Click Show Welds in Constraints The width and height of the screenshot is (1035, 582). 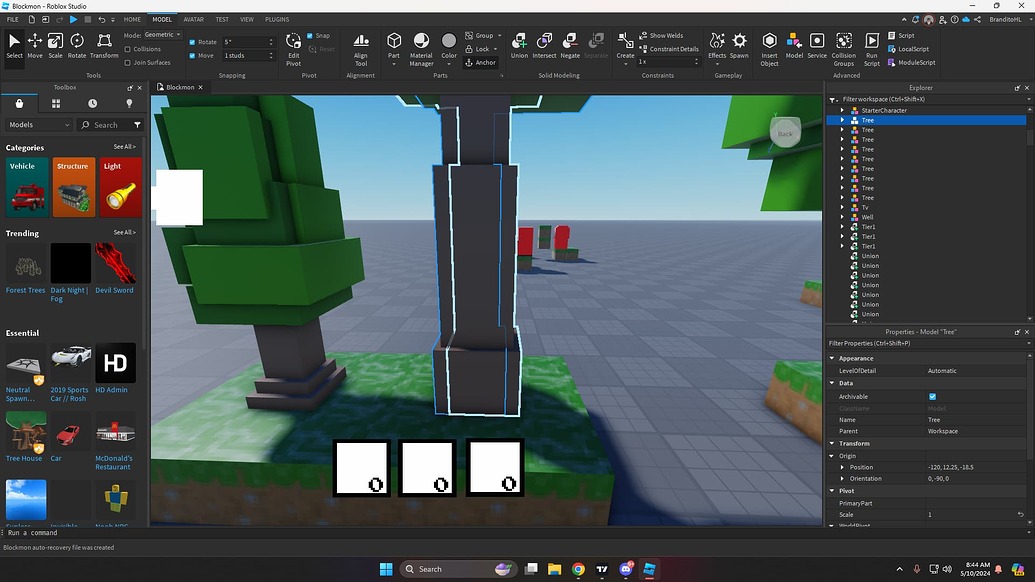(x=661, y=36)
